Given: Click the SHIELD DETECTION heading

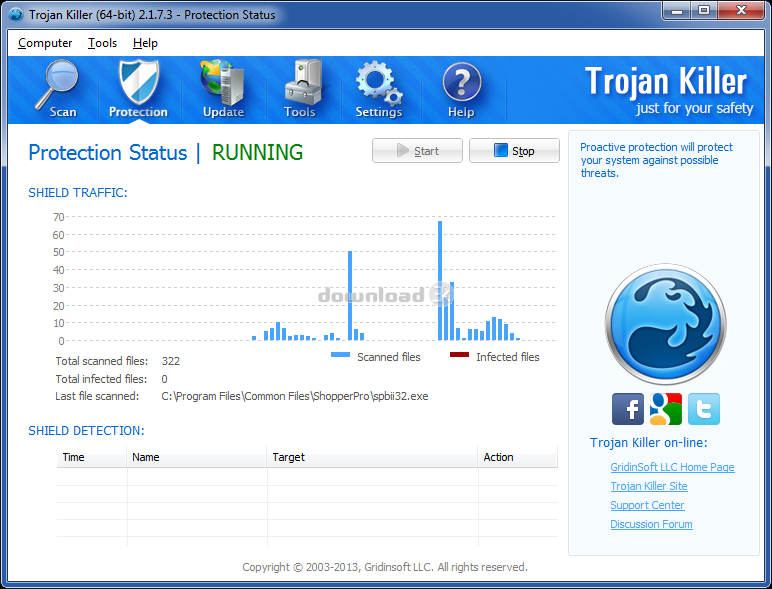Looking at the screenshot, I should tap(86, 431).
